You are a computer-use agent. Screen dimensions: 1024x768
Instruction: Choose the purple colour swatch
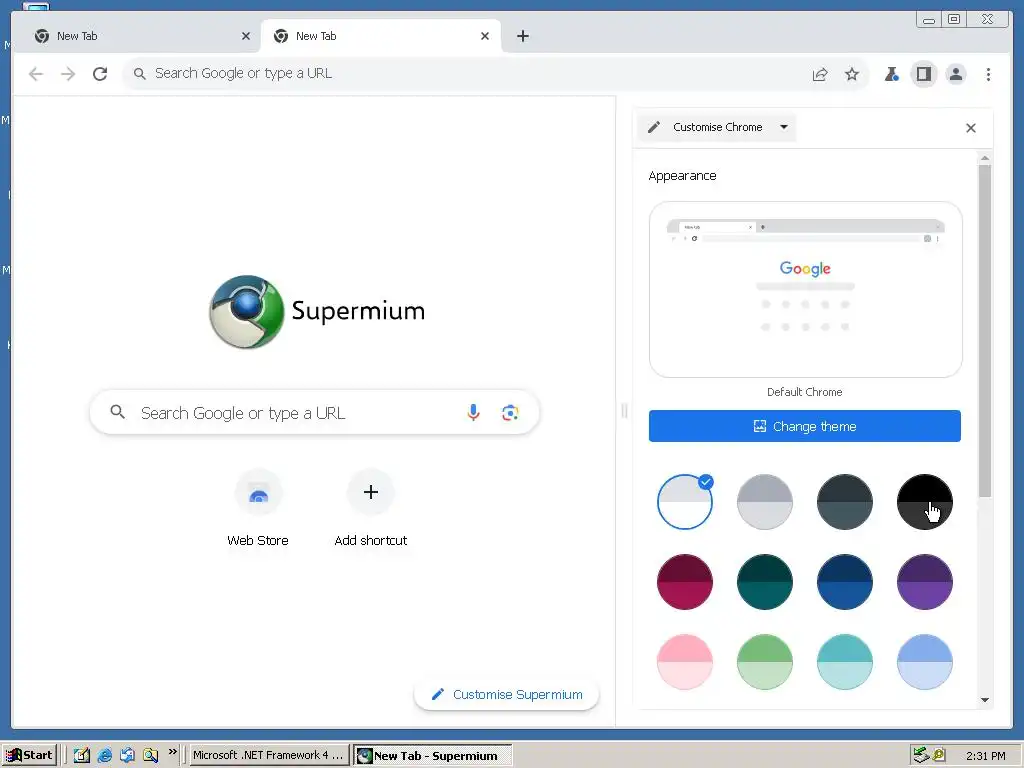tap(925, 582)
